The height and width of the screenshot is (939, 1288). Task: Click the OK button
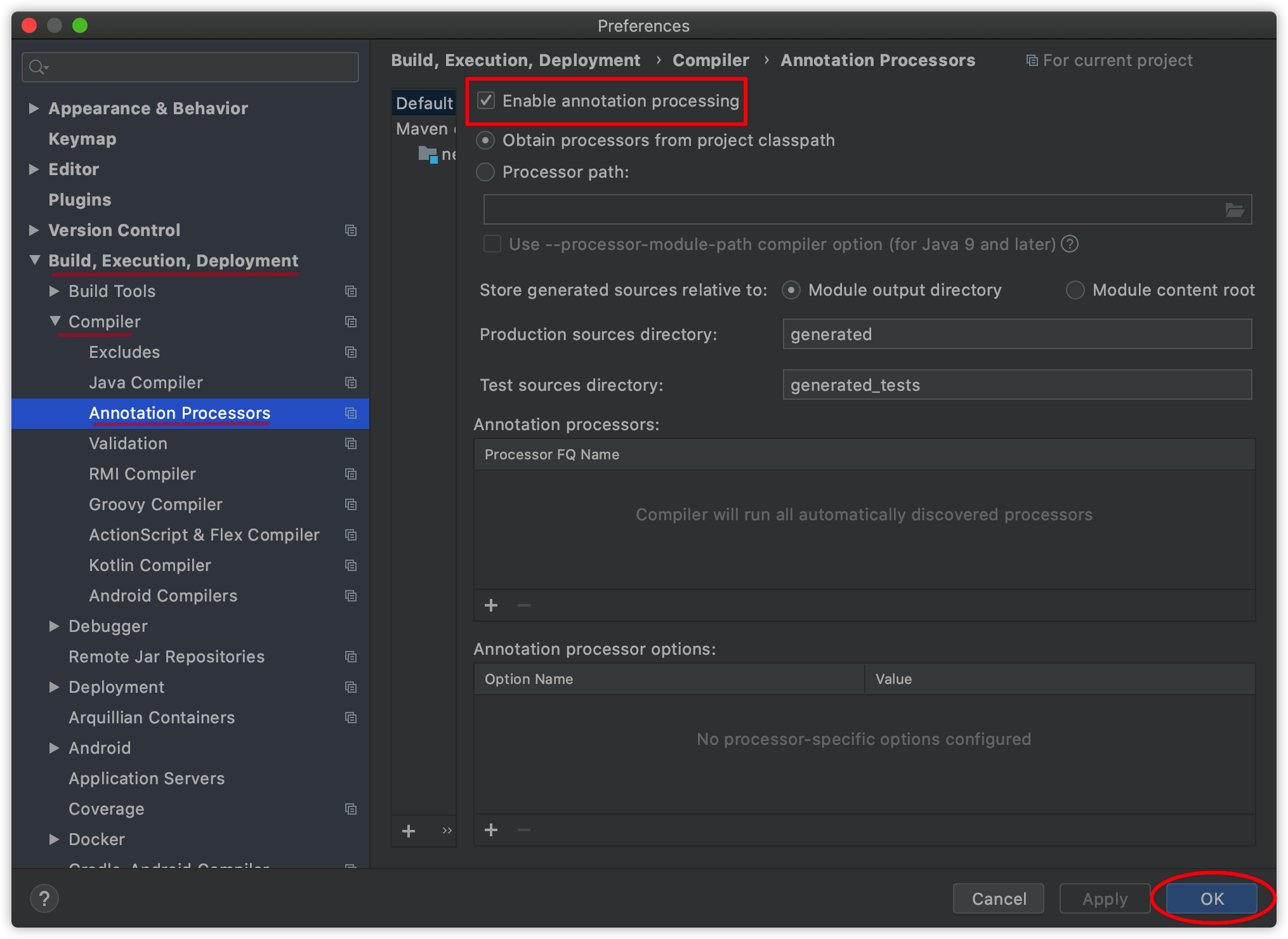coord(1212,898)
